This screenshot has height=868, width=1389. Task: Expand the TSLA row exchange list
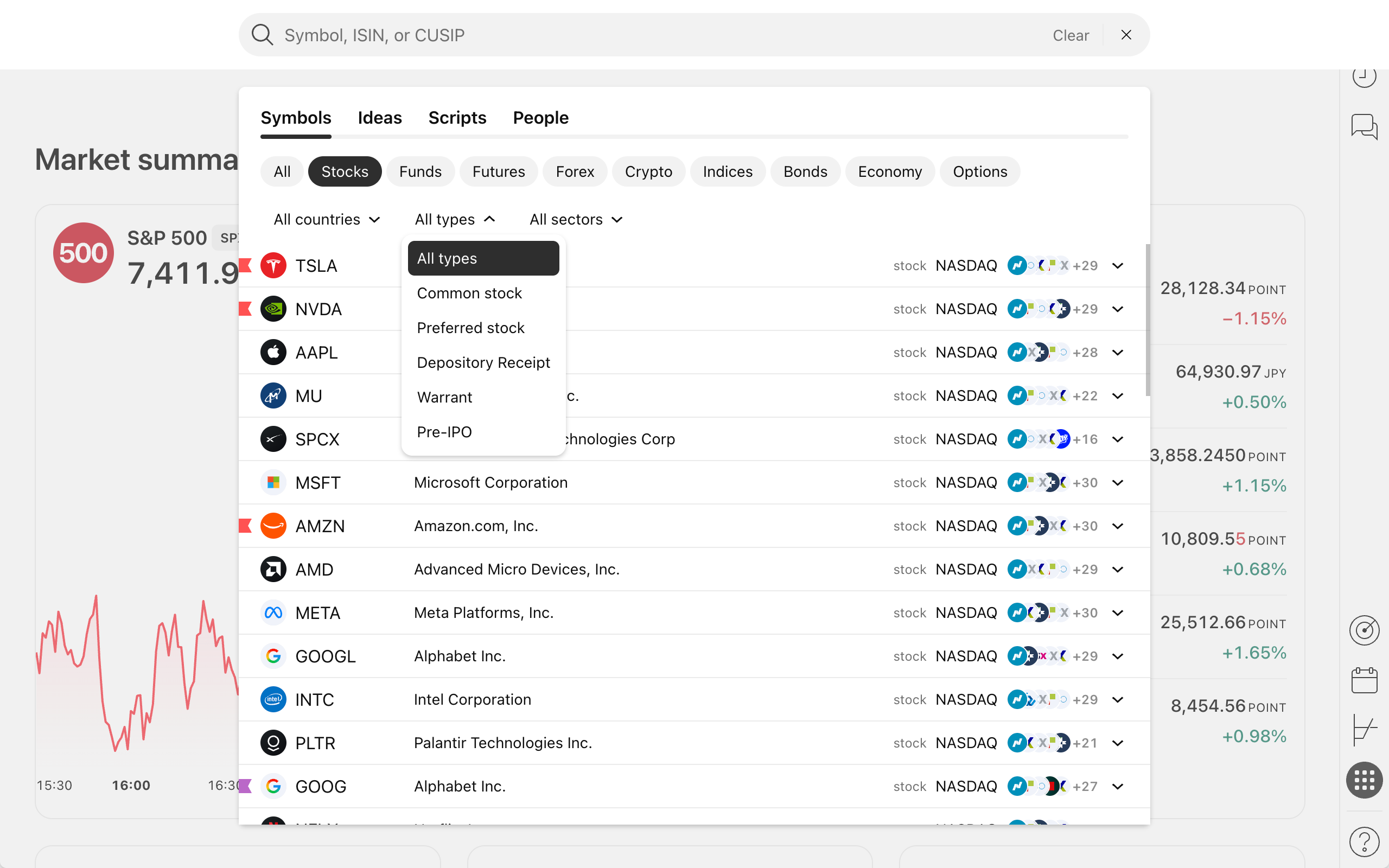coord(1118,266)
